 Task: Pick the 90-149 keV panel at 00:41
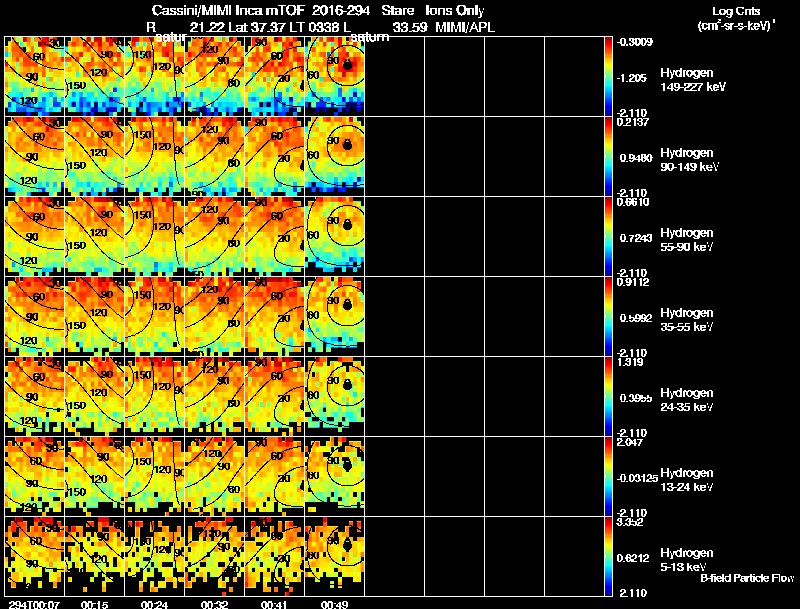tap(274, 156)
